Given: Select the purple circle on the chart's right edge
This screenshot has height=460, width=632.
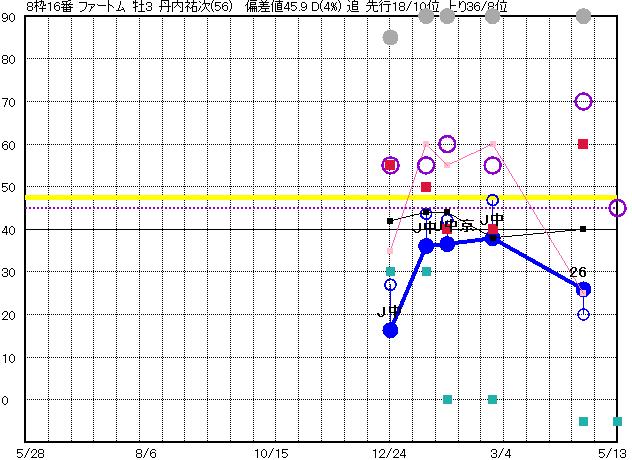Looking at the screenshot, I should click(617, 208).
